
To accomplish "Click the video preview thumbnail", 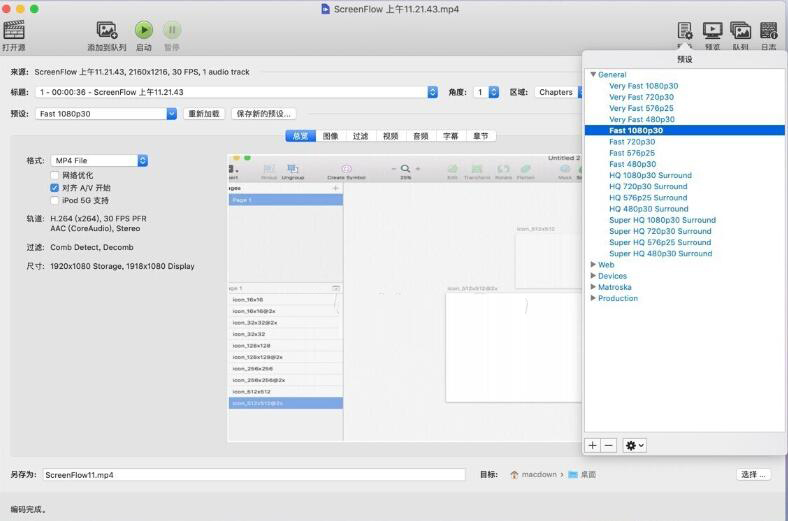I will click(x=405, y=298).
